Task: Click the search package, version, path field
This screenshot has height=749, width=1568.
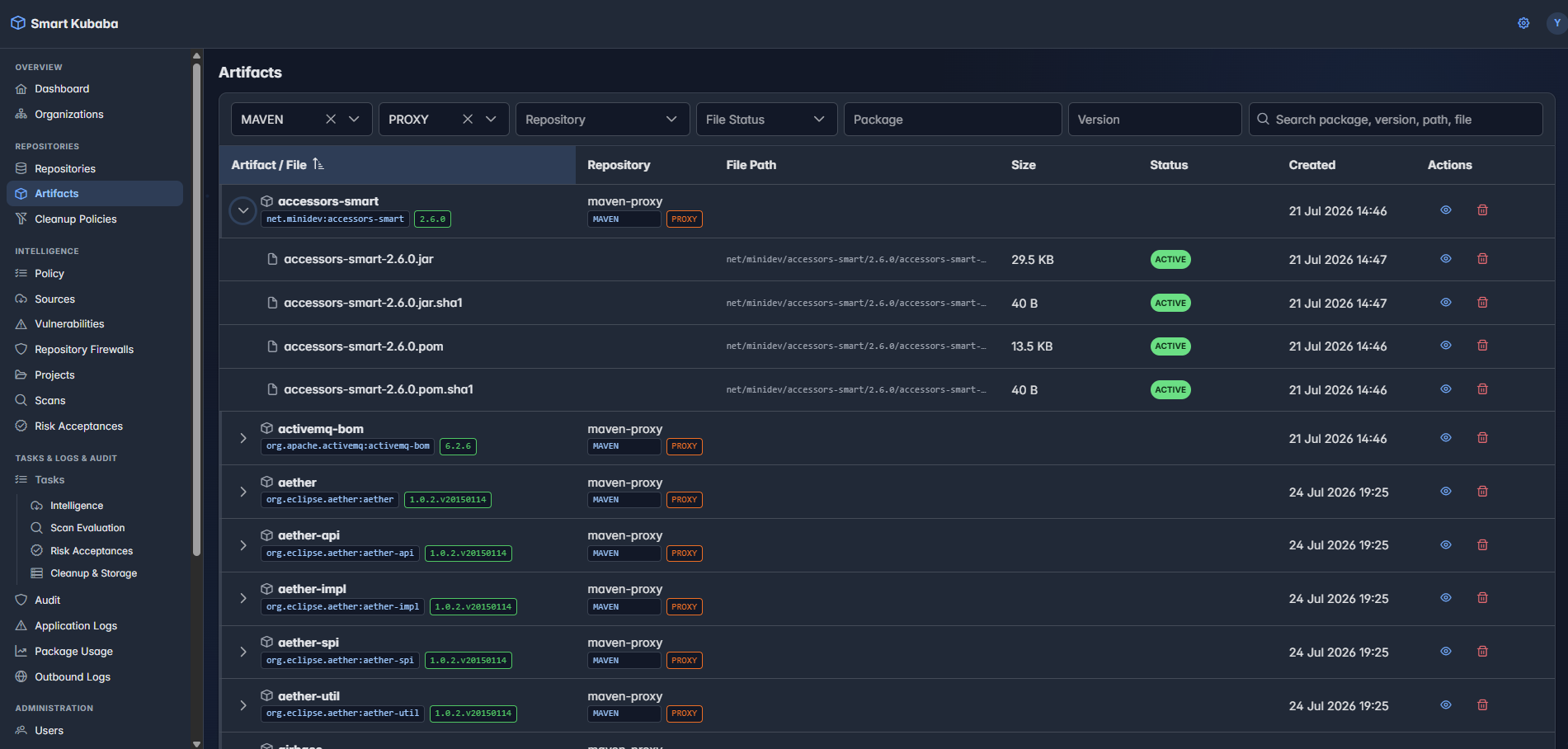Action: tap(1396, 119)
